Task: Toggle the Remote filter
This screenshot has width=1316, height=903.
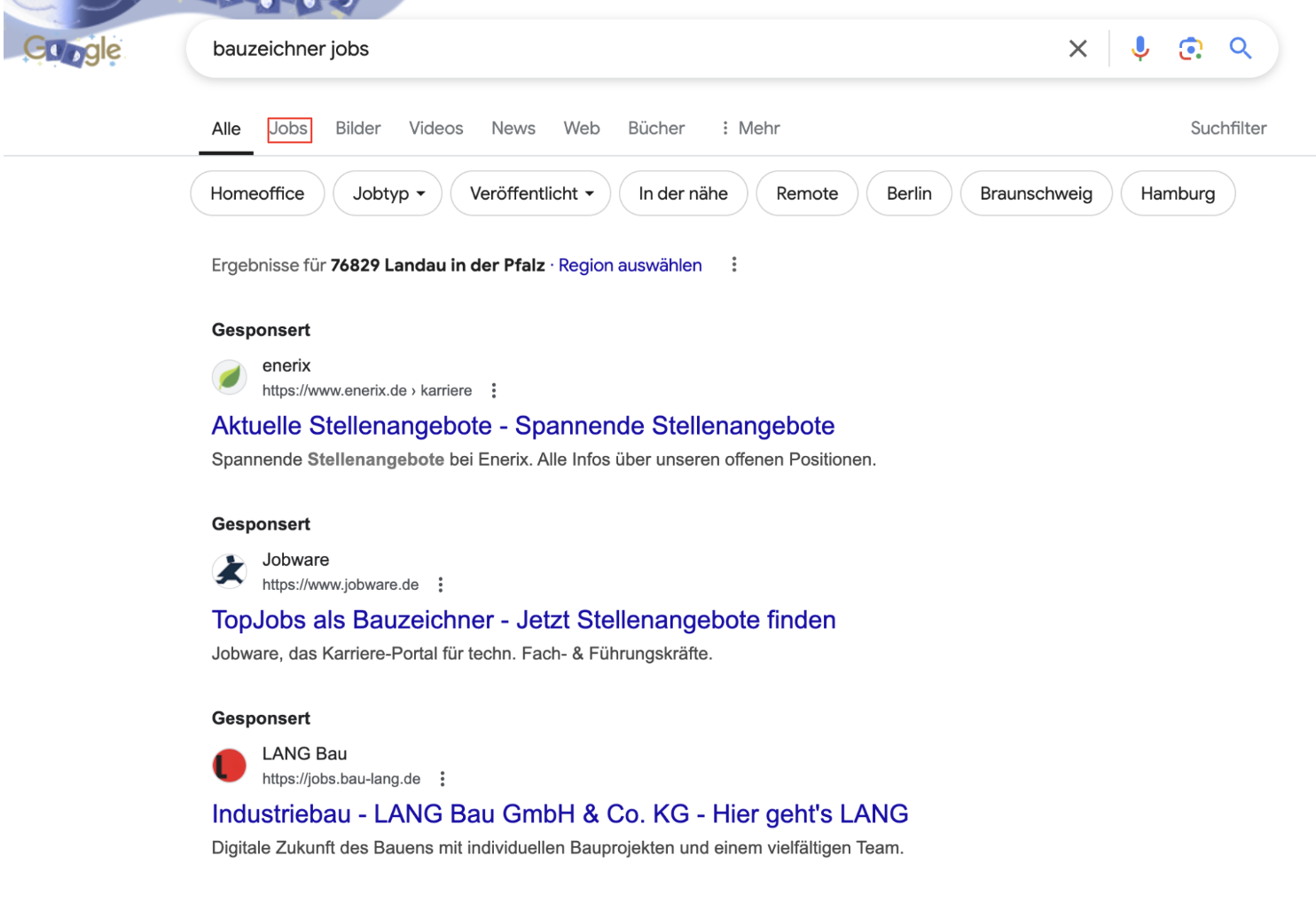Action: click(x=807, y=193)
